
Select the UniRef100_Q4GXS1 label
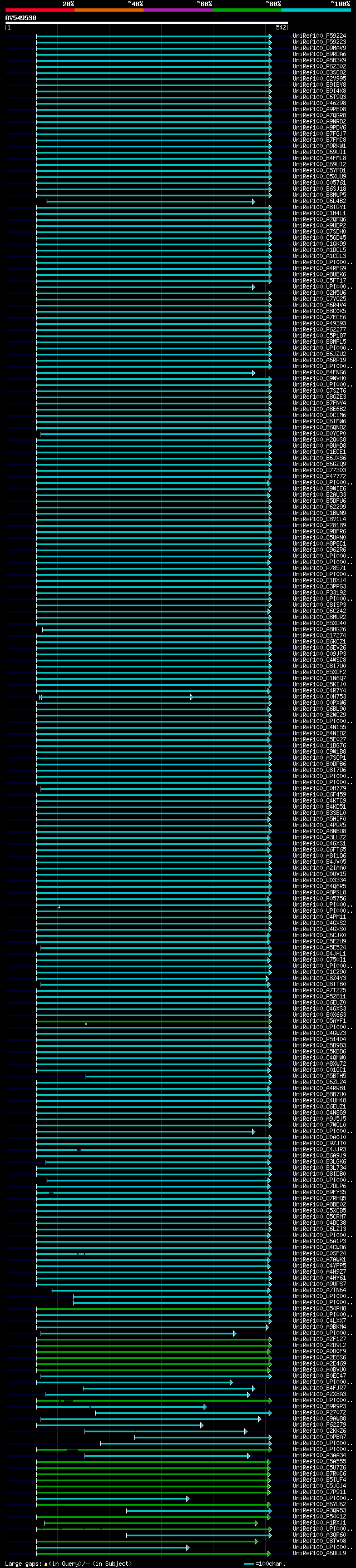[x=319, y=844]
